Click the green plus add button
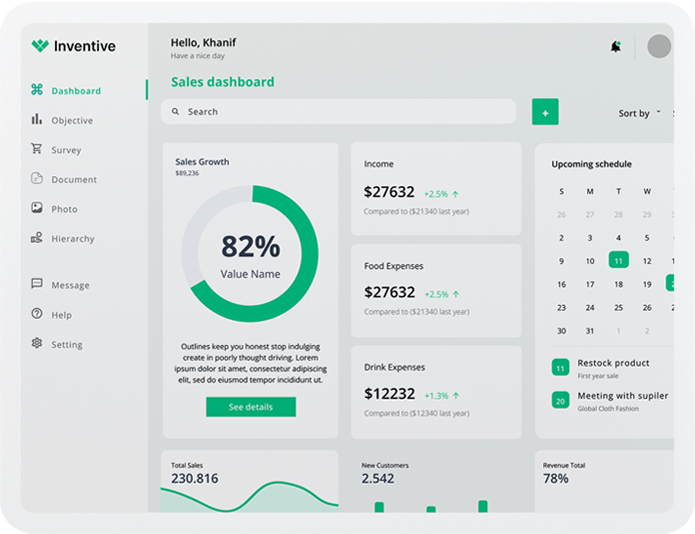The image size is (695, 534). pyautogui.click(x=545, y=113)
